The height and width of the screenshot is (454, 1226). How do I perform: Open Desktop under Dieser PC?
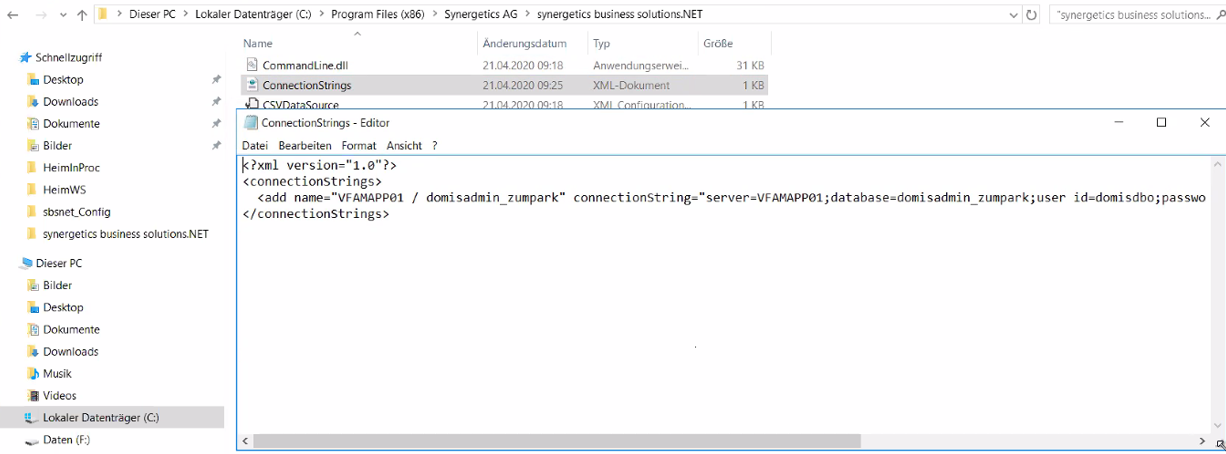63,308
